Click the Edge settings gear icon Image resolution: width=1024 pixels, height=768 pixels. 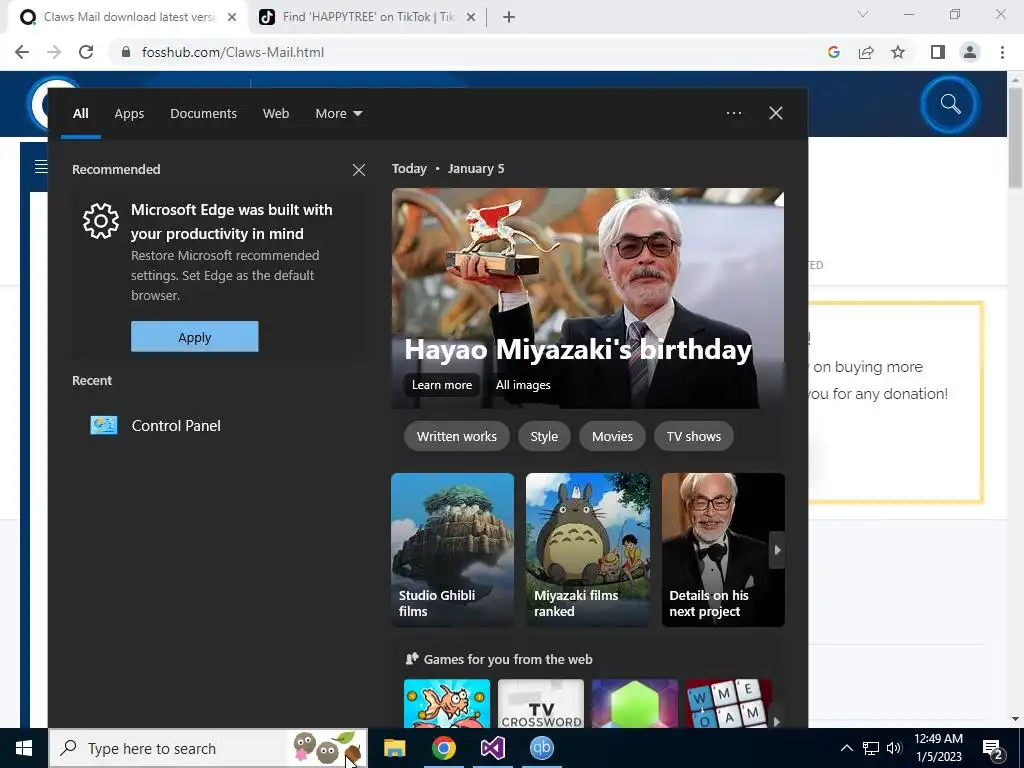(101, 221)
